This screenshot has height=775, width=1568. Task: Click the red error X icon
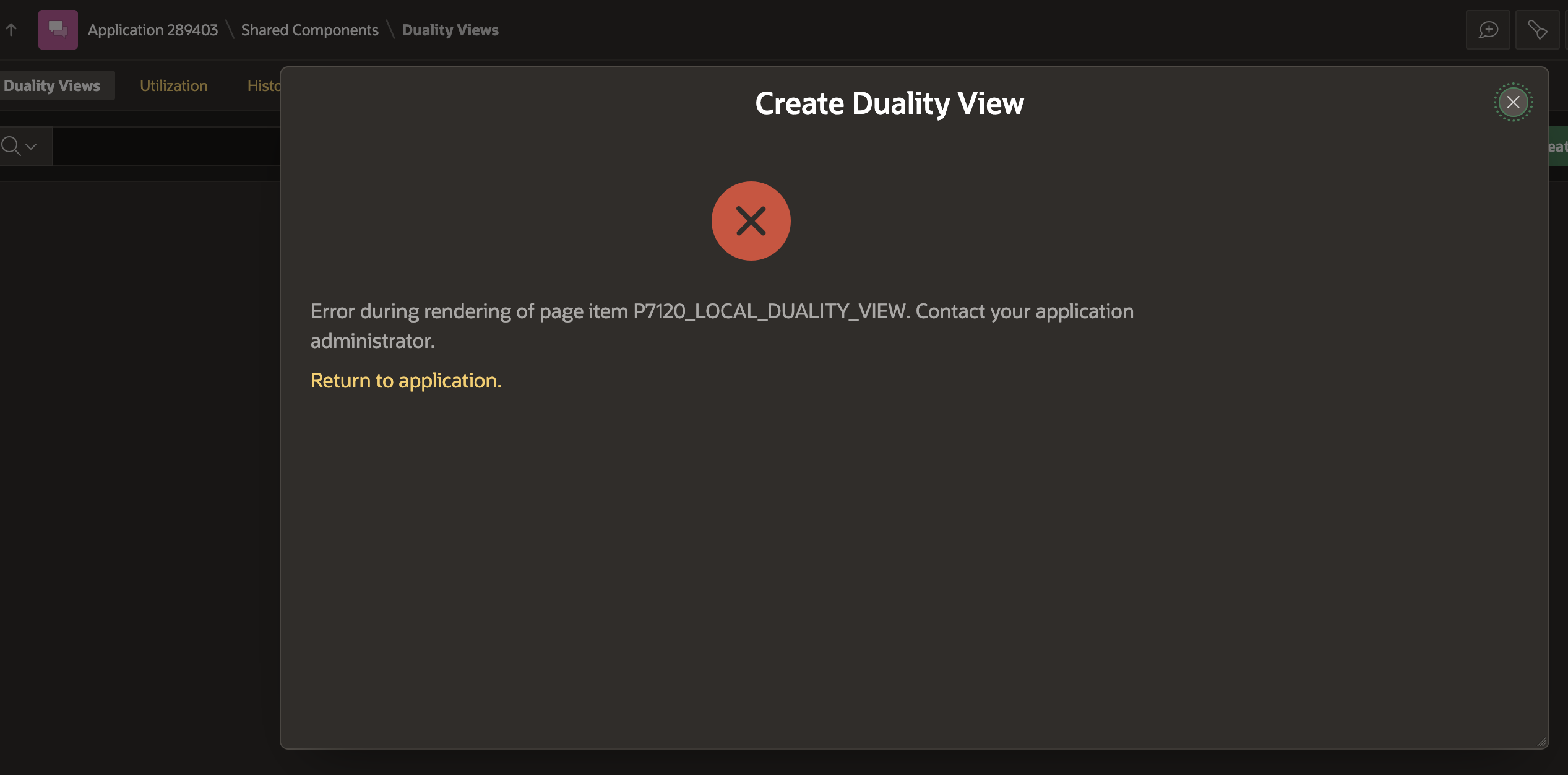(x=751, y=221)
